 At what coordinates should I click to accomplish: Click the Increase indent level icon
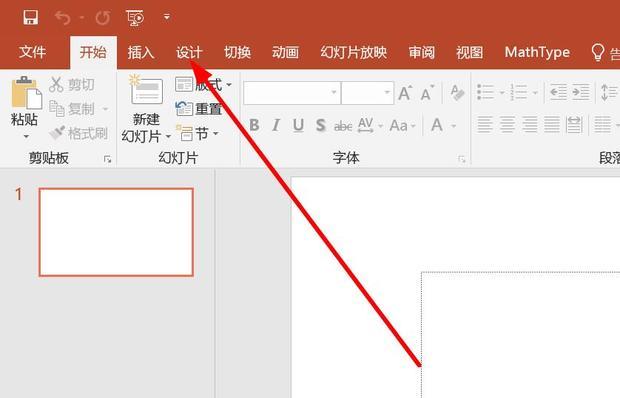pyautogui.click(x=581, y=92)
